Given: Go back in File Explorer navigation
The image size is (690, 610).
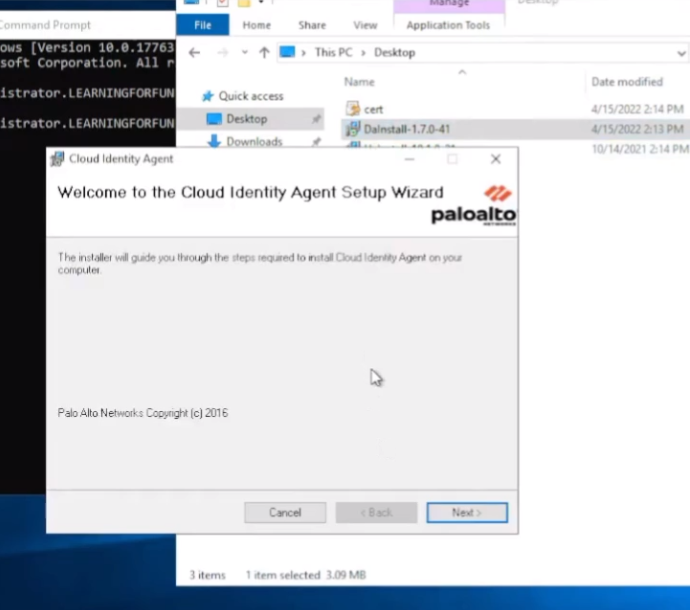Looking at the screenshot, I should click(x=194, y=53).
